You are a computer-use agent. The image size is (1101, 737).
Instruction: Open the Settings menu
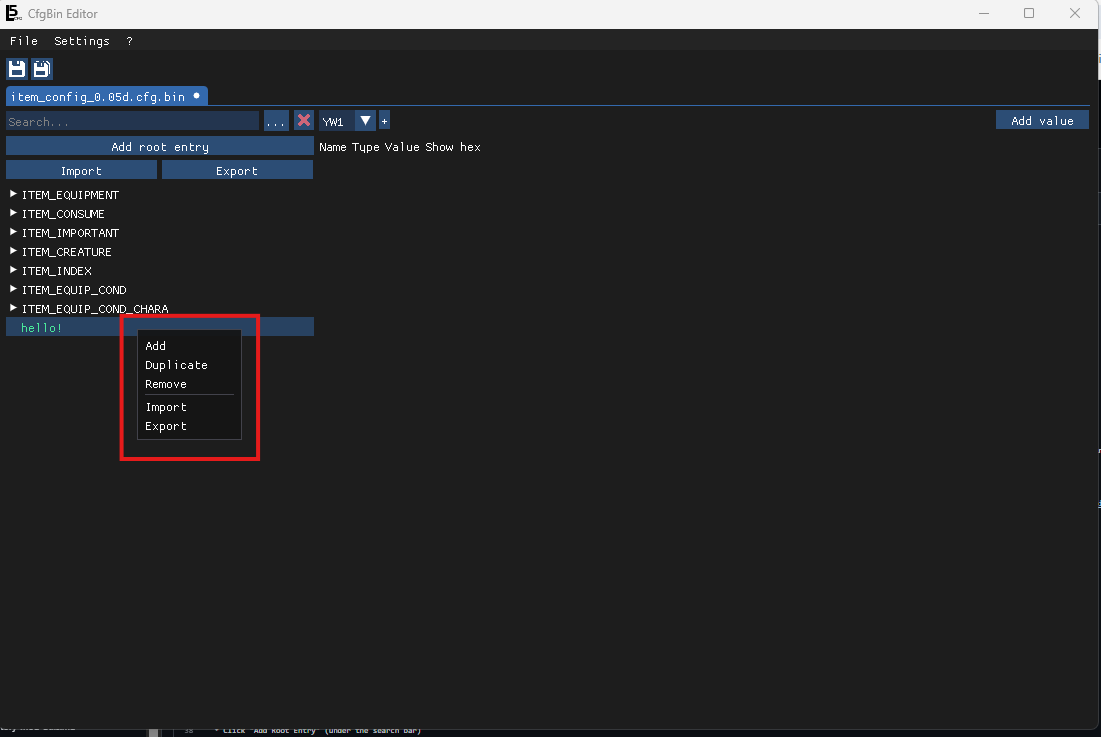point(81,41)
